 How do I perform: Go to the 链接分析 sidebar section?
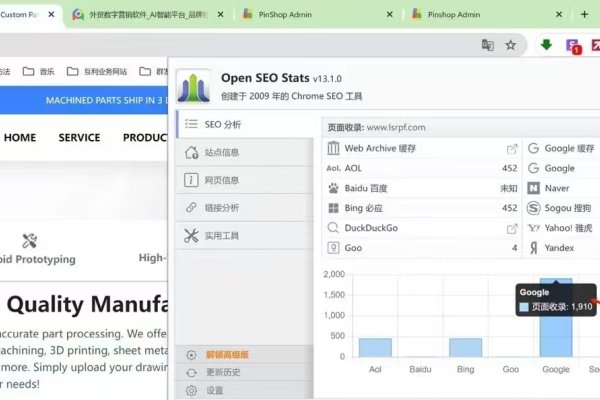tap(222, 208)
